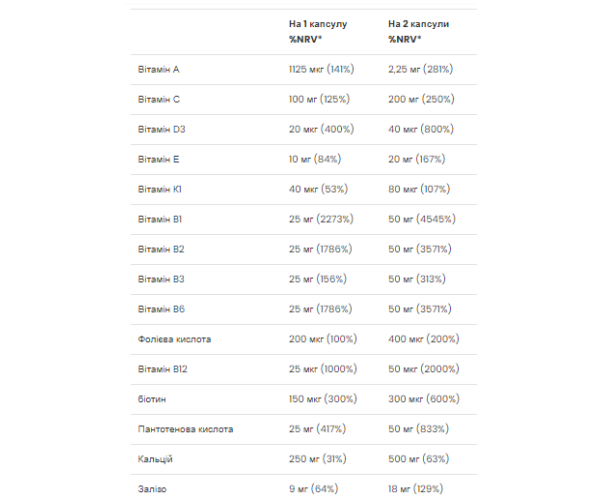Select the "Вітамін B3" row label
Viewport: 600px width, 500px height.
tap(161, 279)
